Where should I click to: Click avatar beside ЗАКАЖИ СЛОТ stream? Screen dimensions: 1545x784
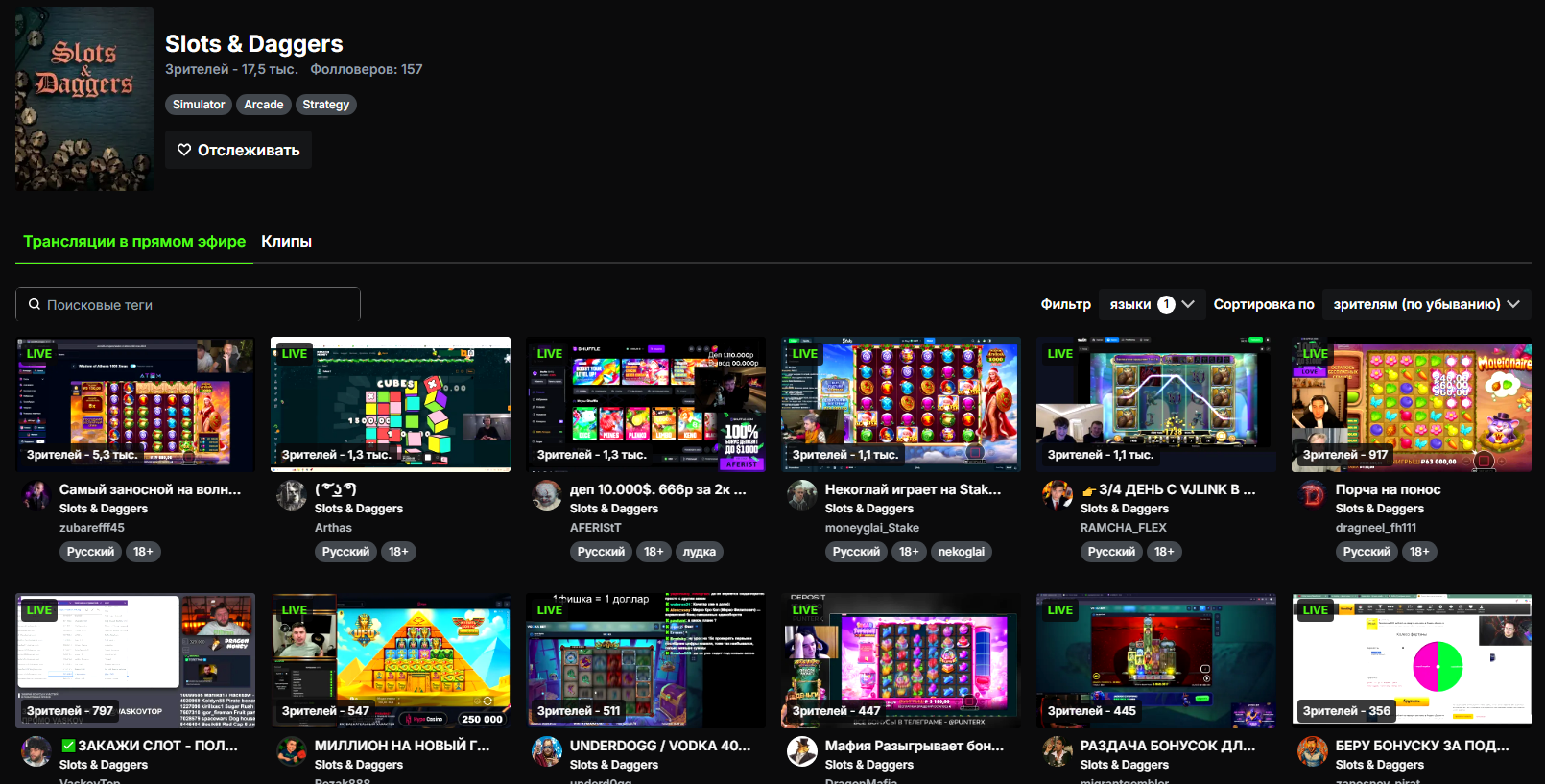[x=36, y=751]
